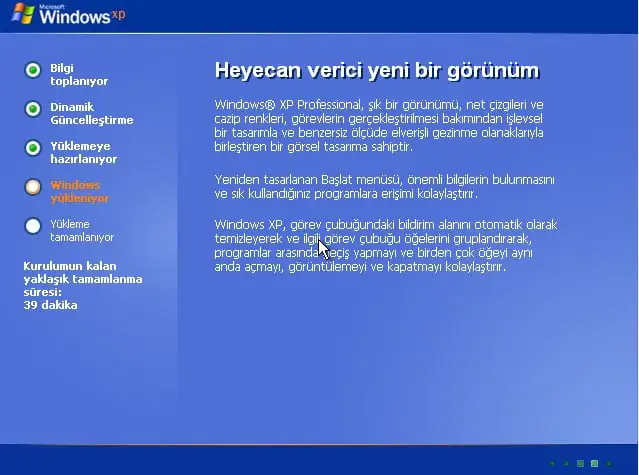Image resolution: width=639 pixels, height=475 pixels.
Task: Select the green bullet beside Bilgi toplanıyor
Action: point(33,70)
